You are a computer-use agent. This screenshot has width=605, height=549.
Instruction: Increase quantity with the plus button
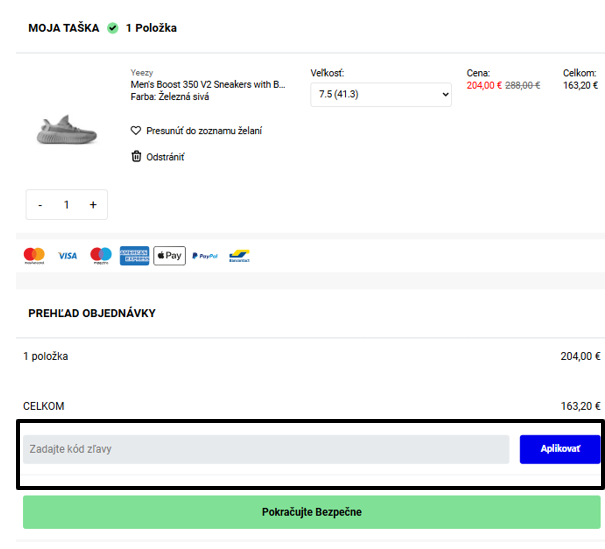93,205
